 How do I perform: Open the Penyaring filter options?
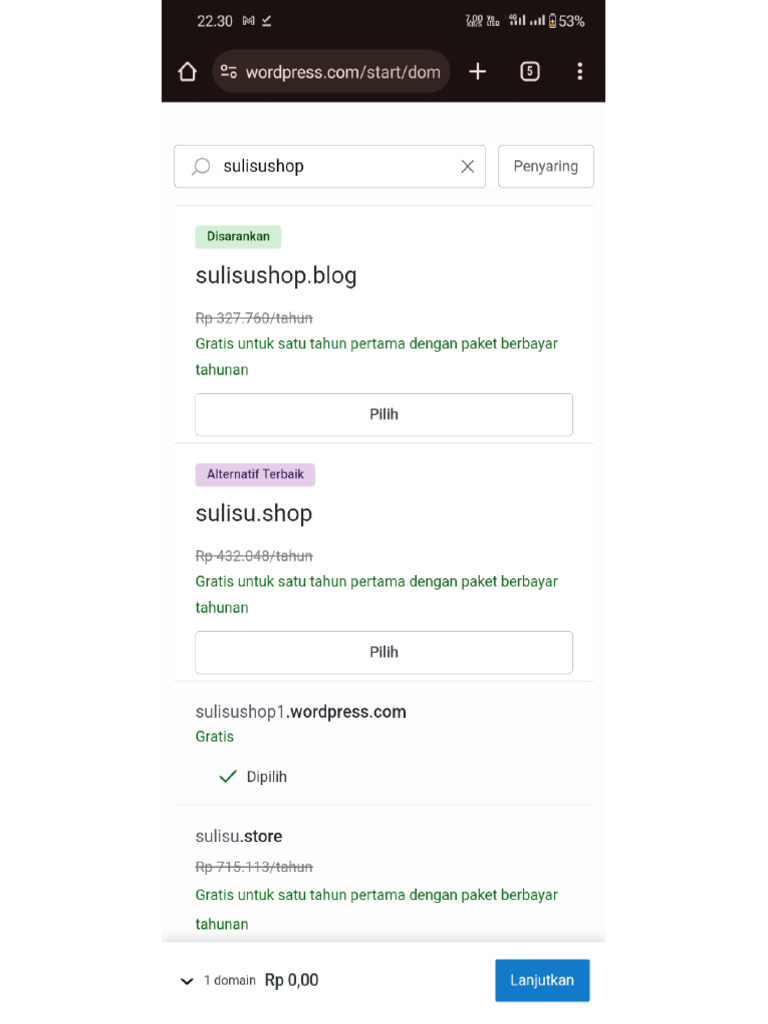545,167
